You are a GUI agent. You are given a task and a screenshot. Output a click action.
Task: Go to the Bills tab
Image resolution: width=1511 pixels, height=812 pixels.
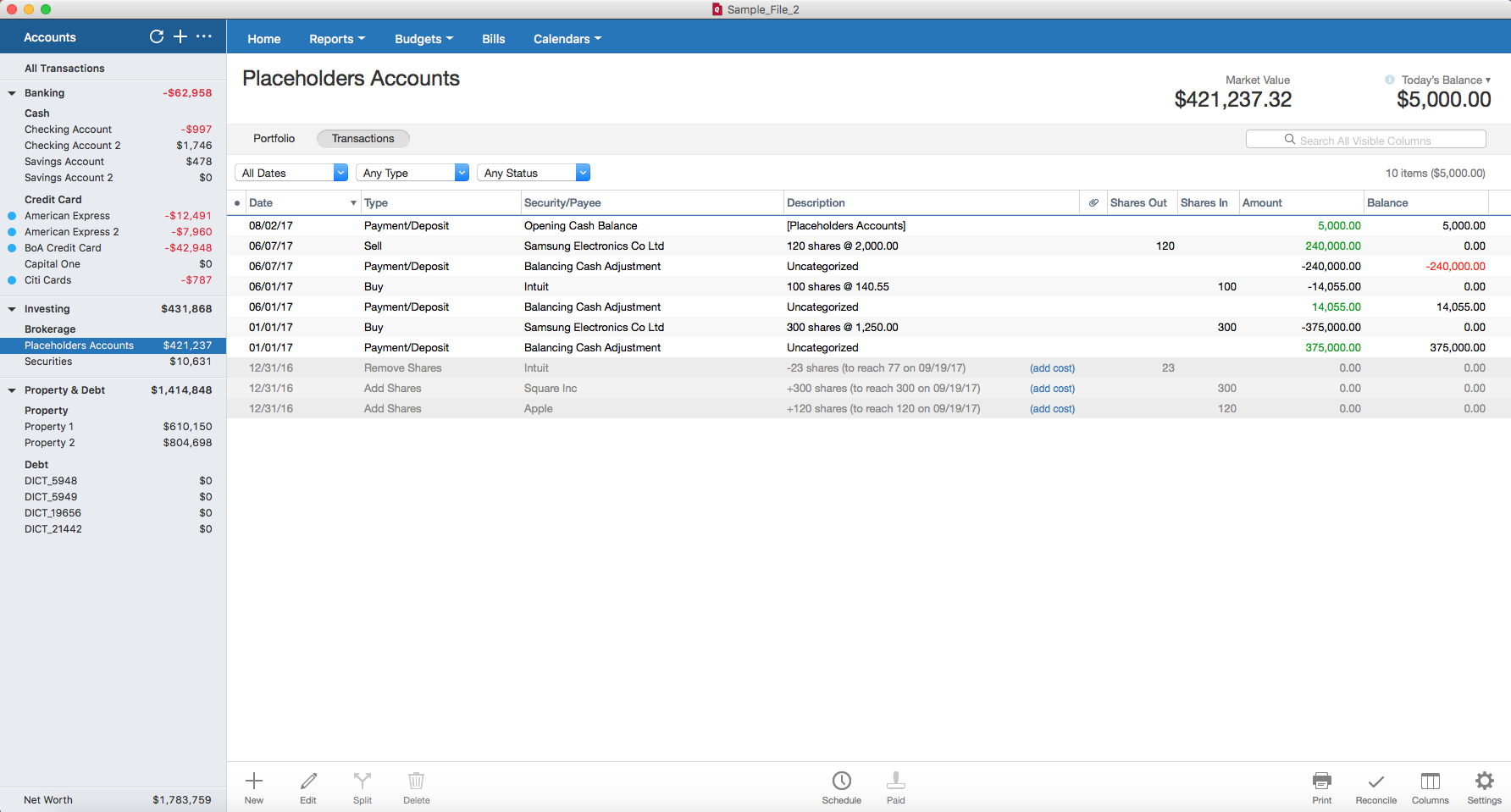click(493, 39)
